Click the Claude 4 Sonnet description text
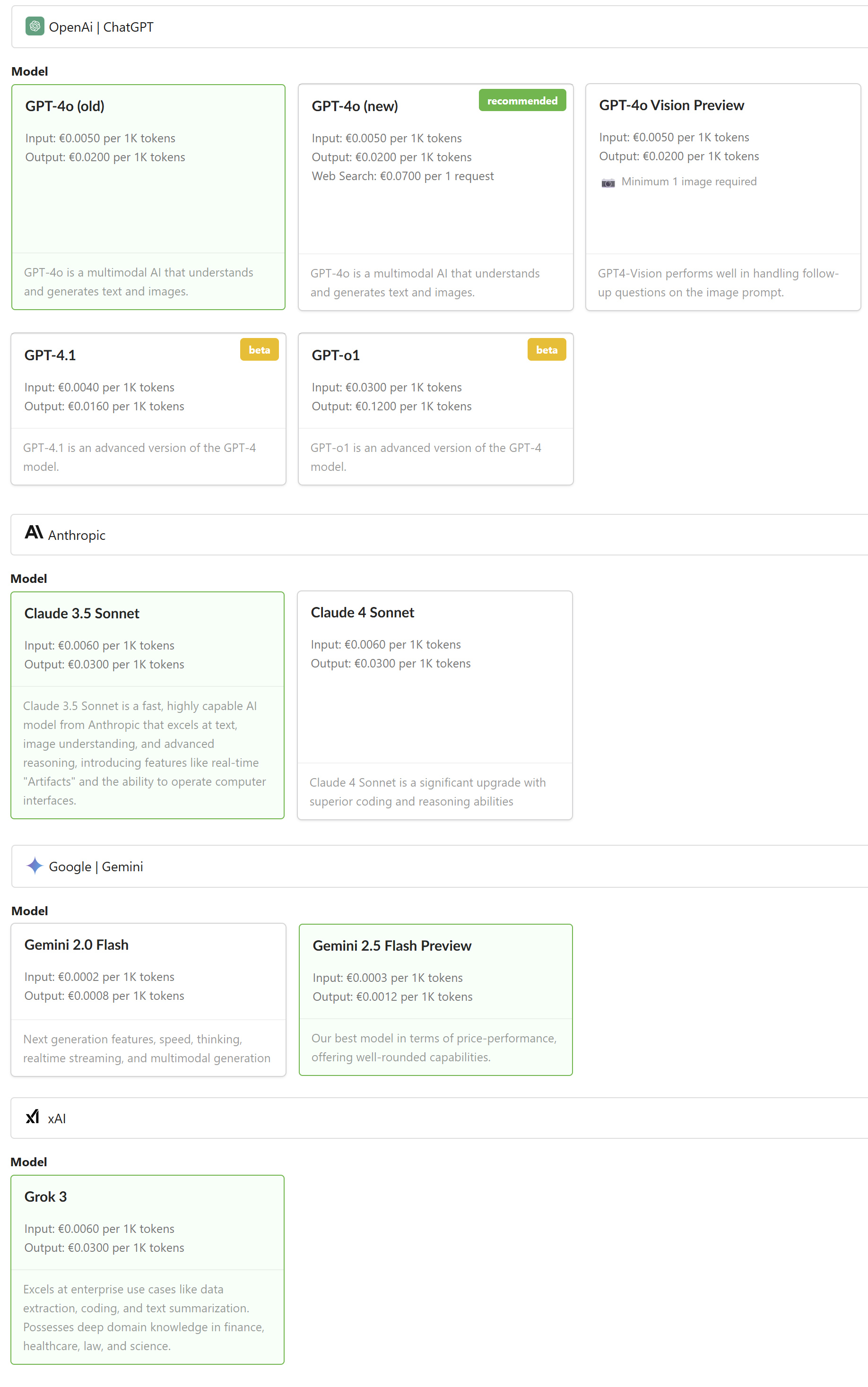 (428, 792)
